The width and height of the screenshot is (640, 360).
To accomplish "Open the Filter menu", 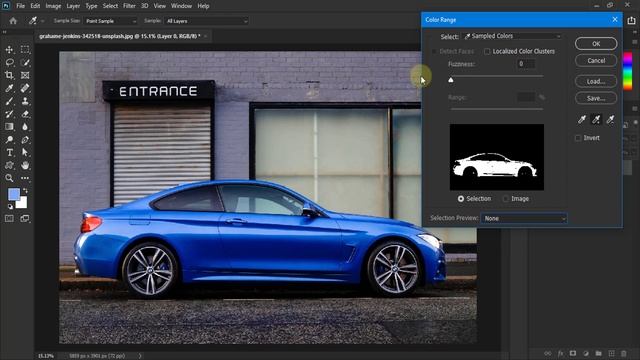I will [129, 6].
